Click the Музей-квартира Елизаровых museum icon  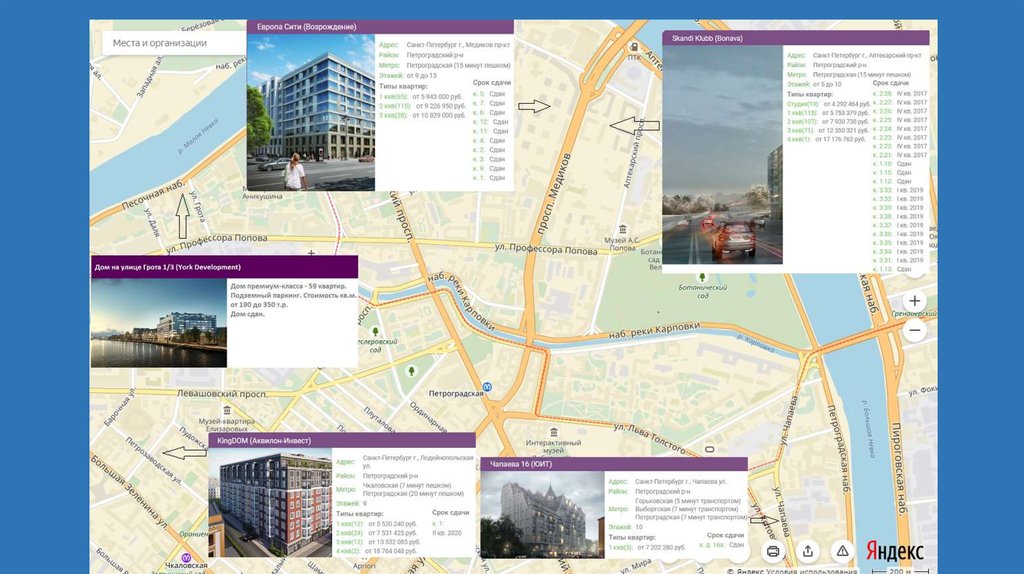click(227, 411)
